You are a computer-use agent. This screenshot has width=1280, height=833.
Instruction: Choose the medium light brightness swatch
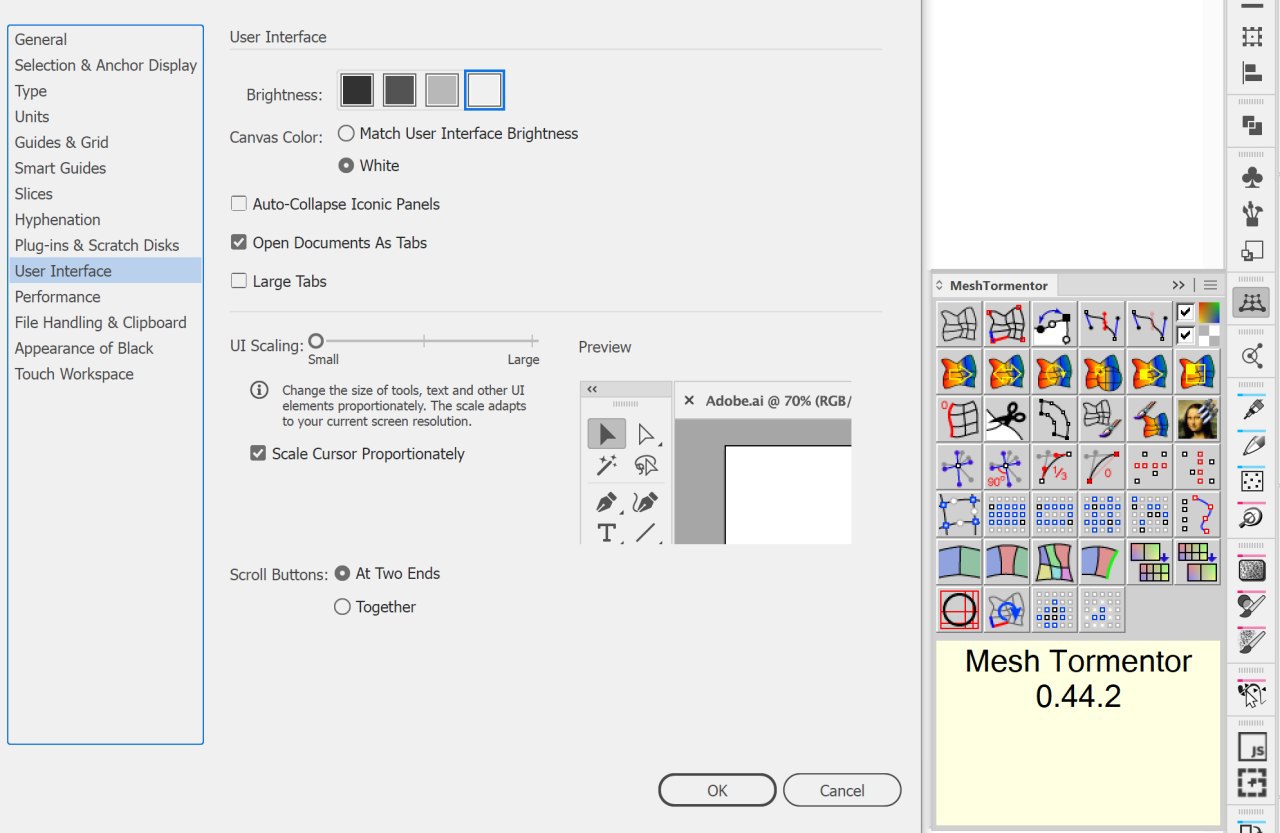tap(442, 90)
